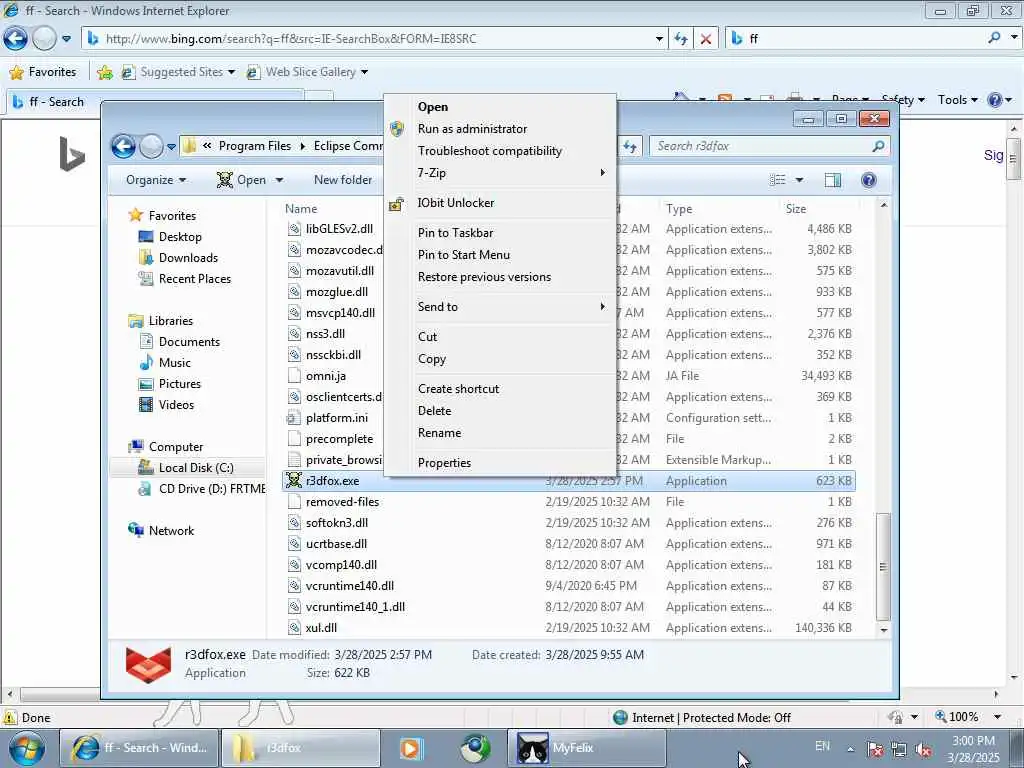Select IObit Unlocker menu entry
This screenshot has height=768, width=1024.
[456, 203]
